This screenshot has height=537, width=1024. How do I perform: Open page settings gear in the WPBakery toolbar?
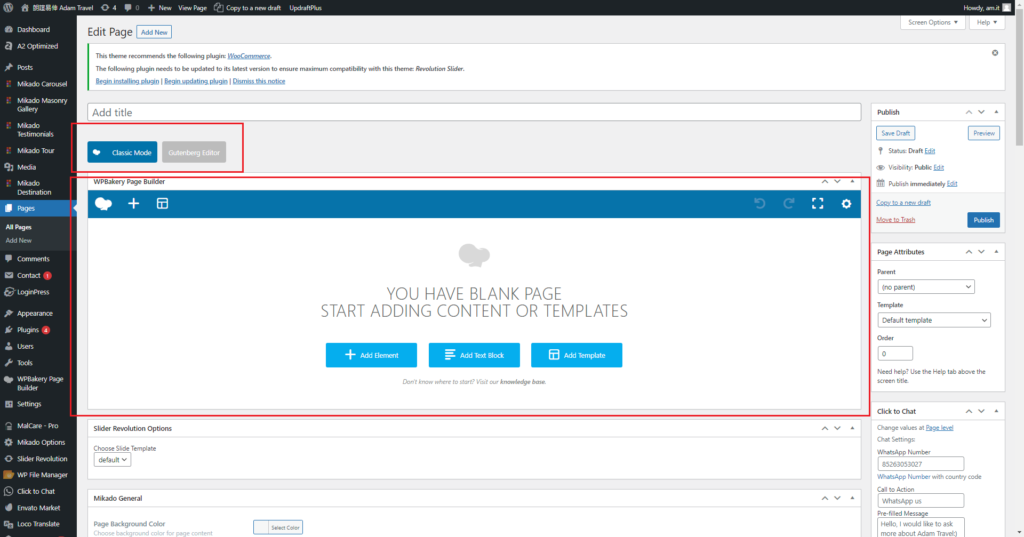[x=846, y=204]
